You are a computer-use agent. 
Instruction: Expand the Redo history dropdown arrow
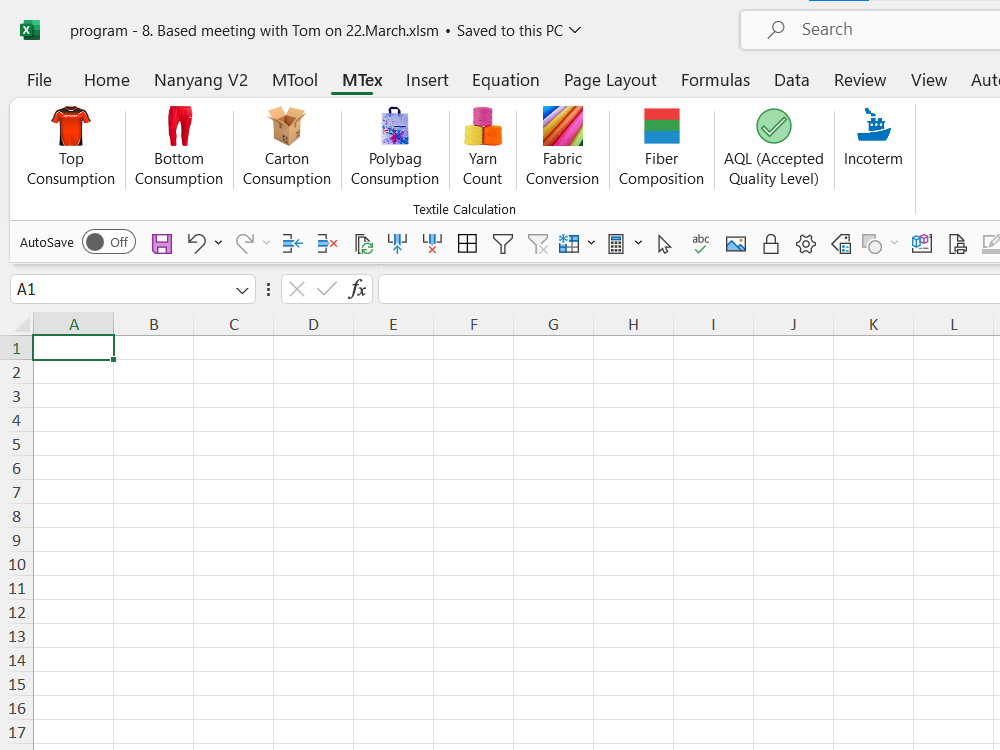pos(266,243)
